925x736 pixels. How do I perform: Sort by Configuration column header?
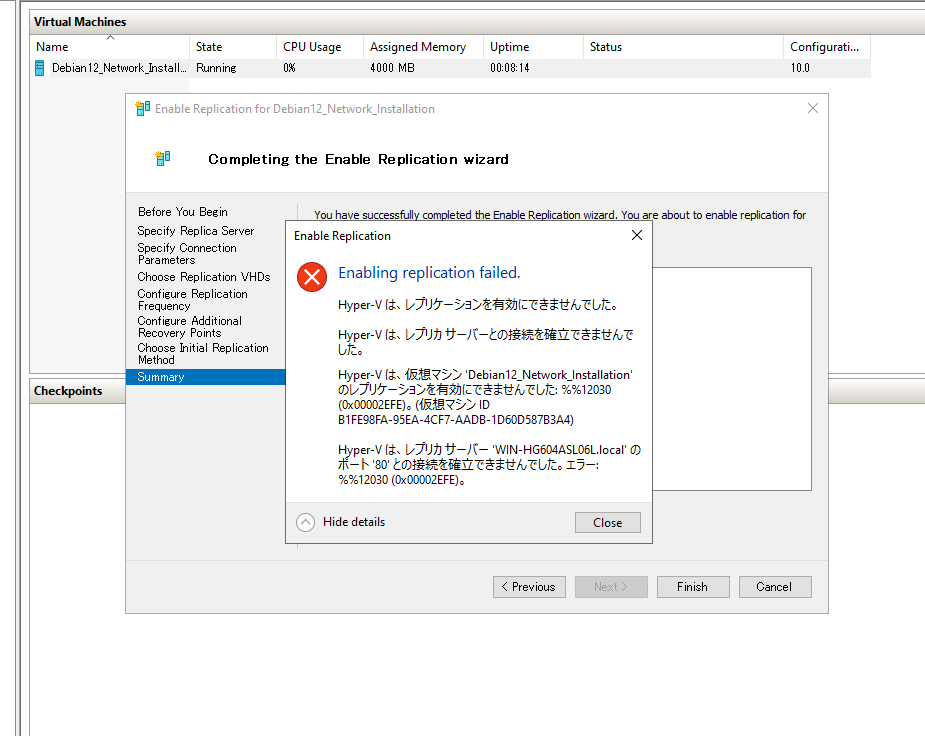(827, 47)
